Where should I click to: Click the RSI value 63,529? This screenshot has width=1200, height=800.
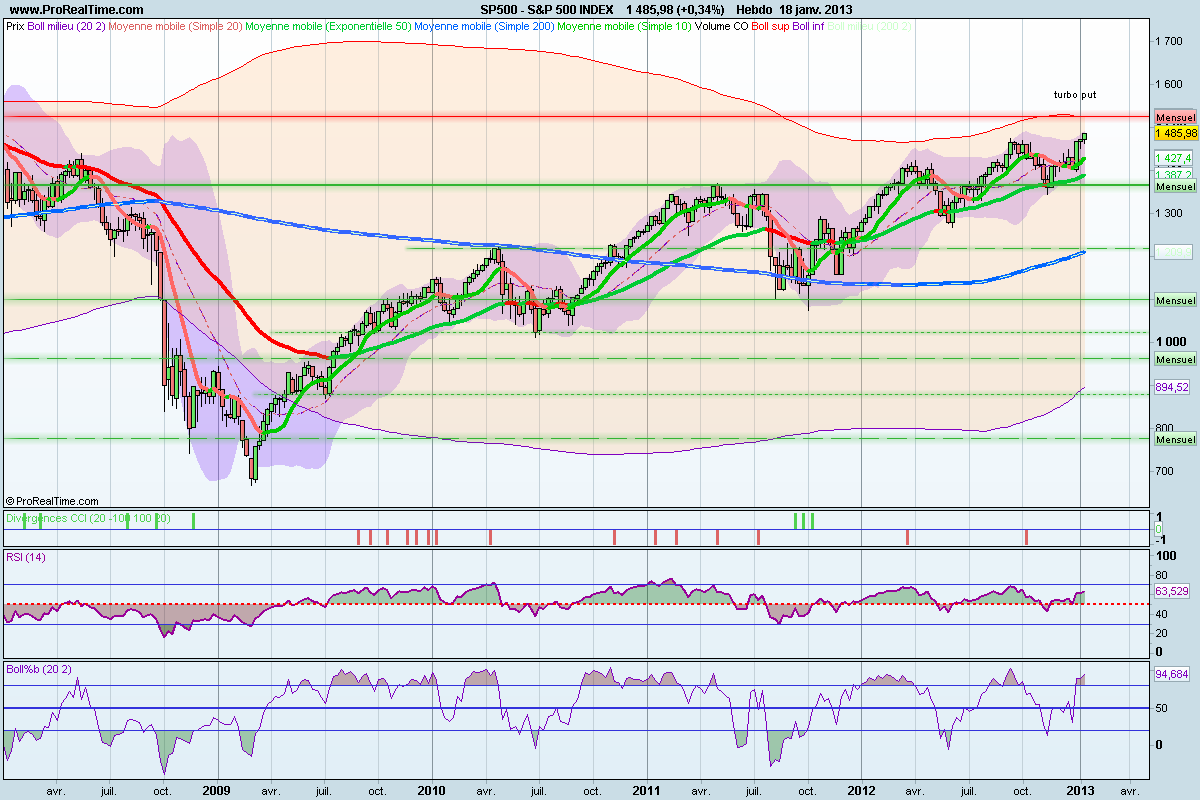point(1172,592)
